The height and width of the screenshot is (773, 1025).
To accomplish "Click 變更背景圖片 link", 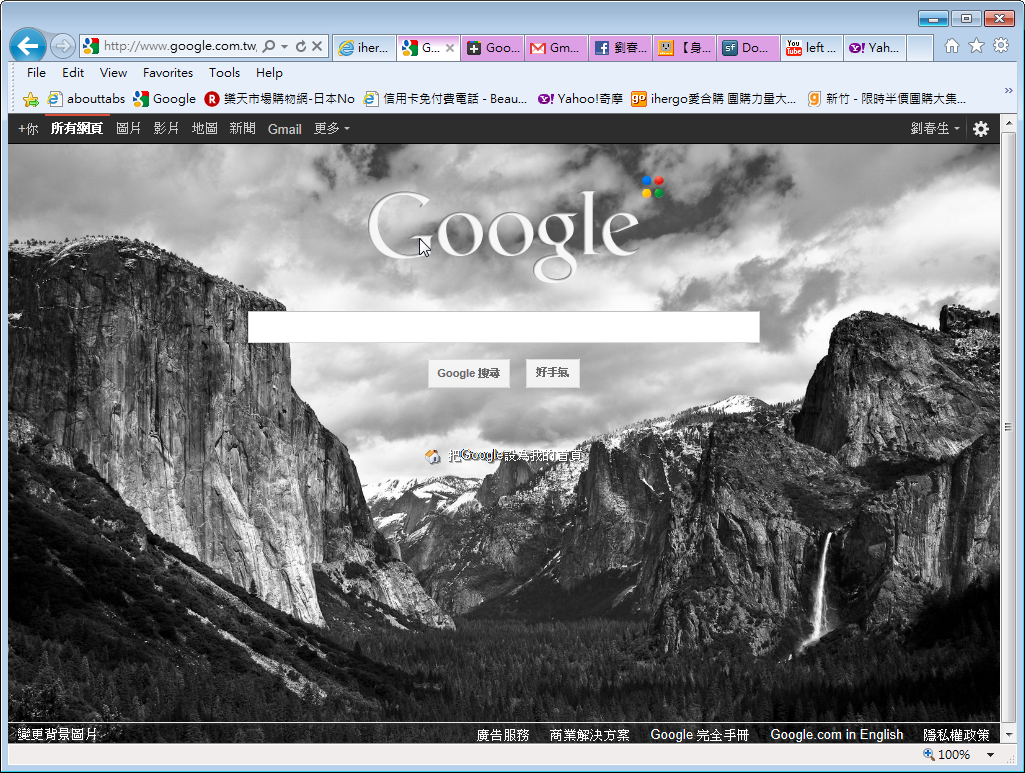I will (58, 734).
